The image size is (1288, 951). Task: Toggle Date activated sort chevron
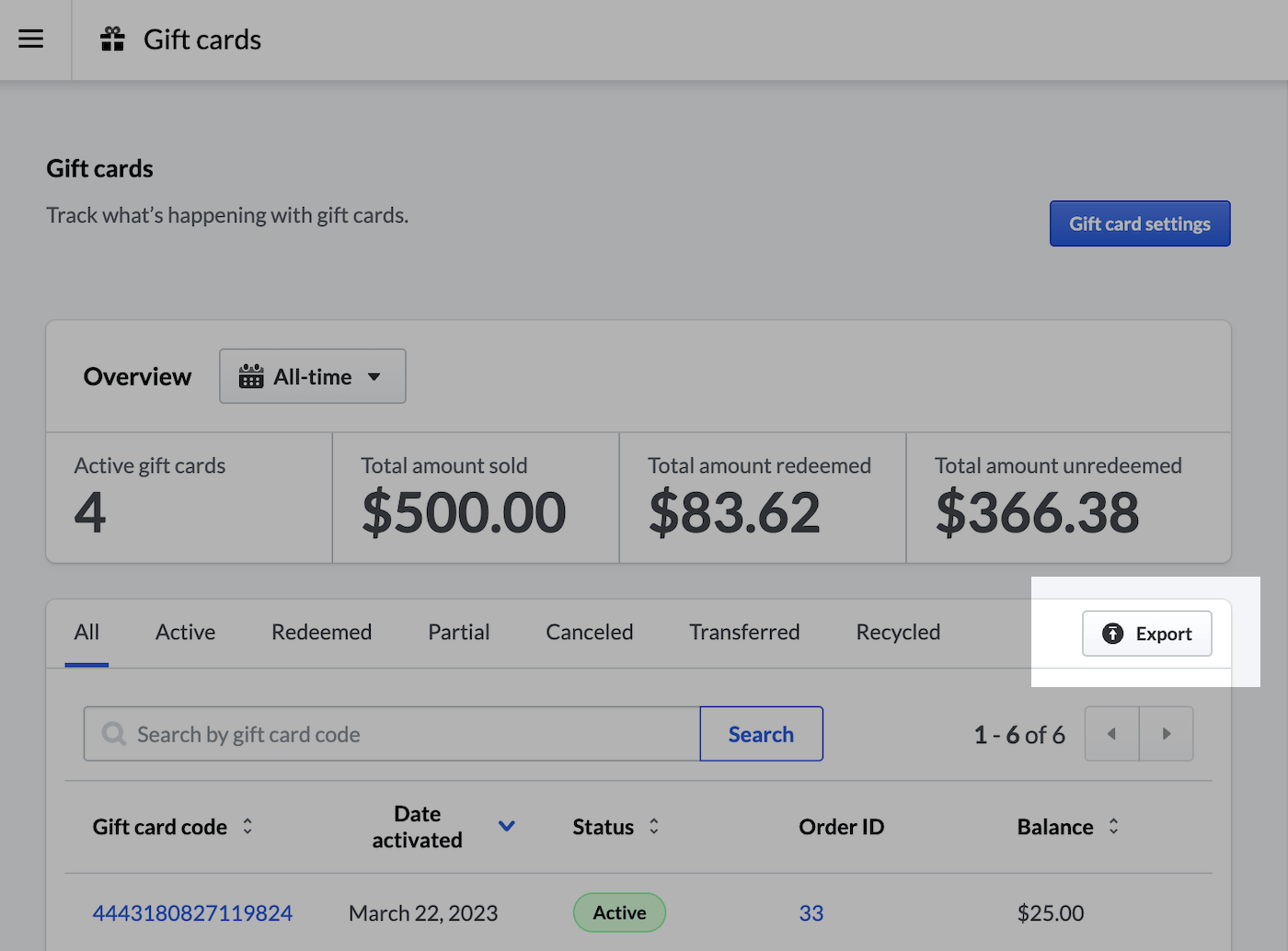click(x=506, y=827)
